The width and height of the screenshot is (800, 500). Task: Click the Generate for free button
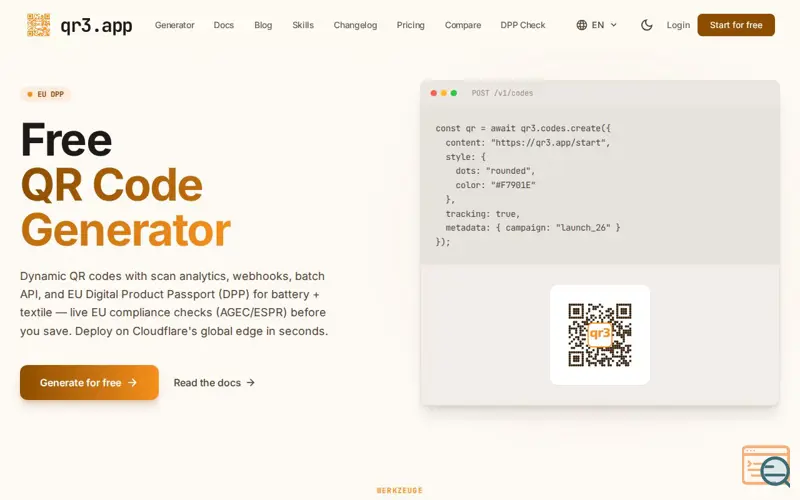[89, 382]
